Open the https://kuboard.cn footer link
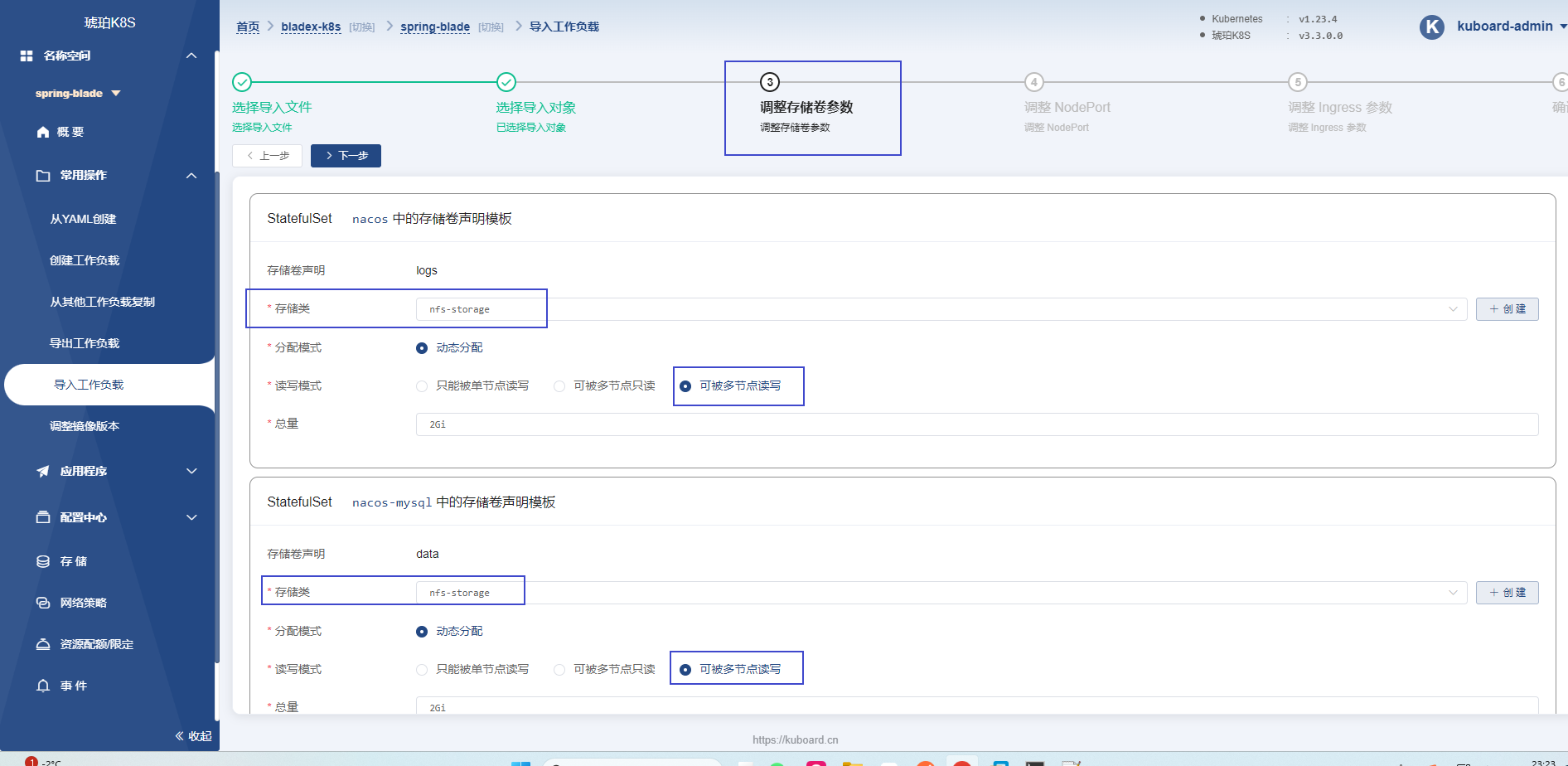 click(796, 739)
